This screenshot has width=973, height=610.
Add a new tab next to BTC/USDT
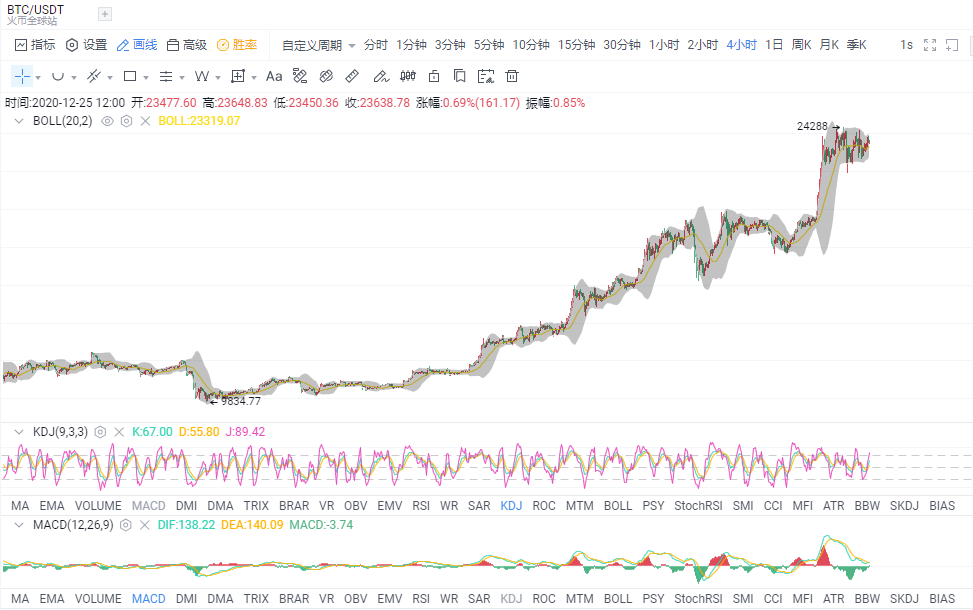(x=105, y=14)
